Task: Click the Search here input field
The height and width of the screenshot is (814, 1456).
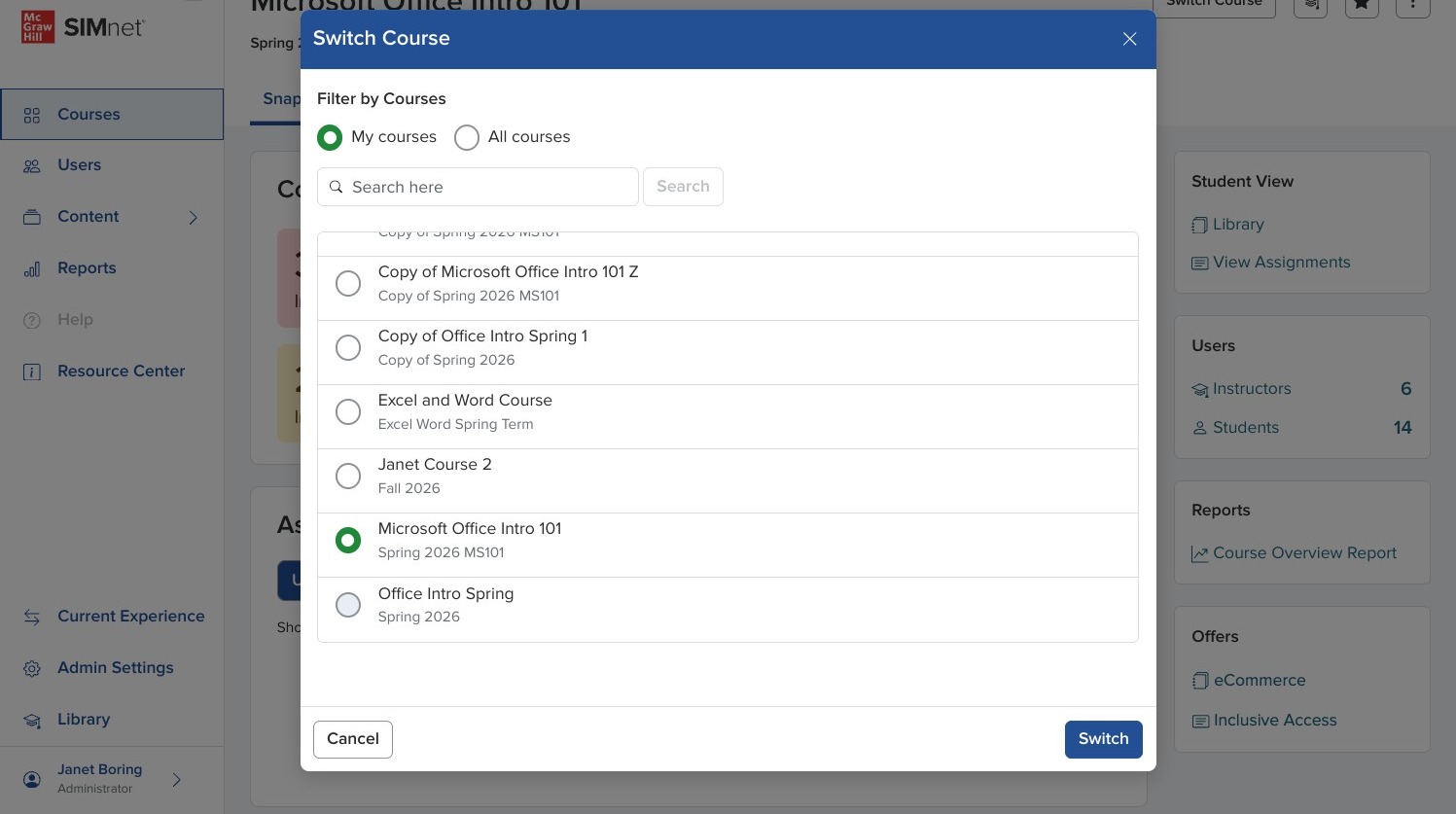Action: coord(478,187)
